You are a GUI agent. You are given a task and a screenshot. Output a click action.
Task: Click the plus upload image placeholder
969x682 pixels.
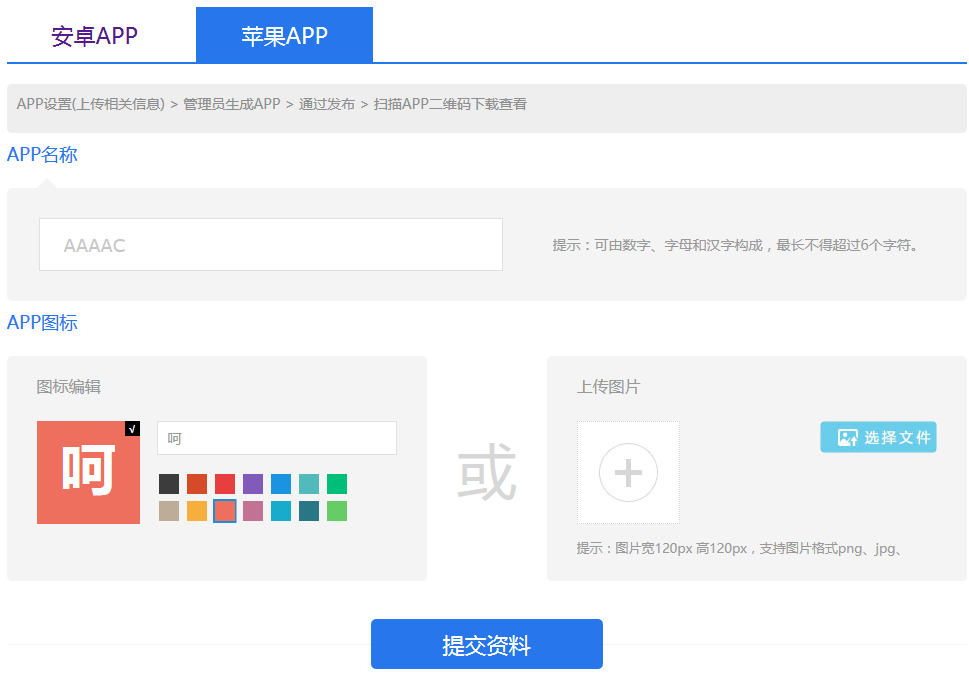[628, 473]
